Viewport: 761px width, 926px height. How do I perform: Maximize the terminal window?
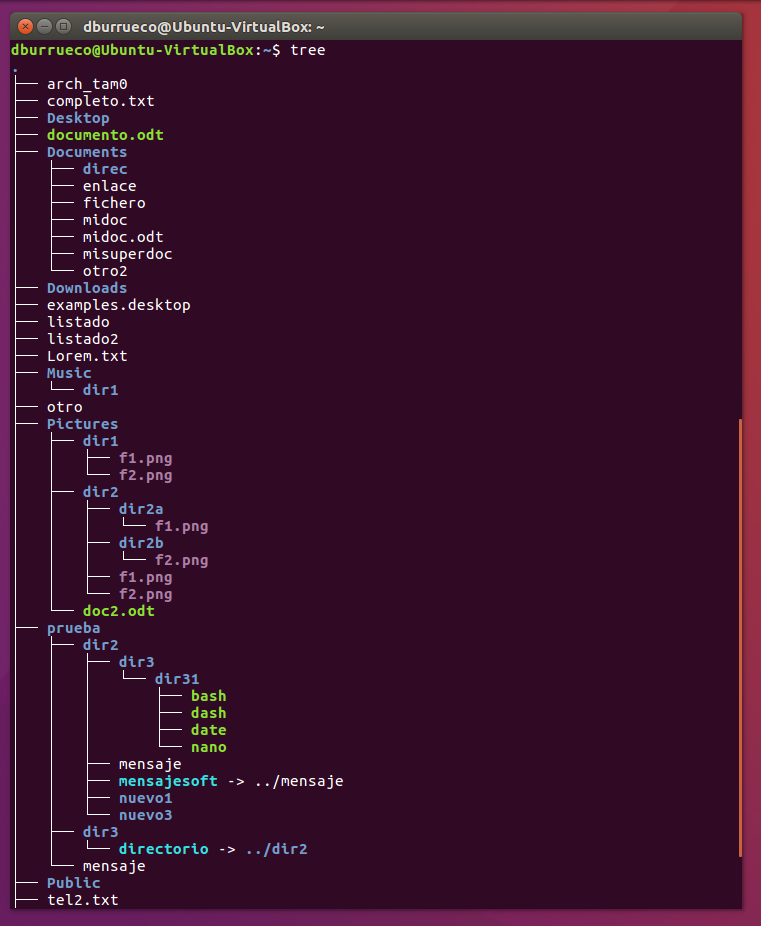click(64, 26)
